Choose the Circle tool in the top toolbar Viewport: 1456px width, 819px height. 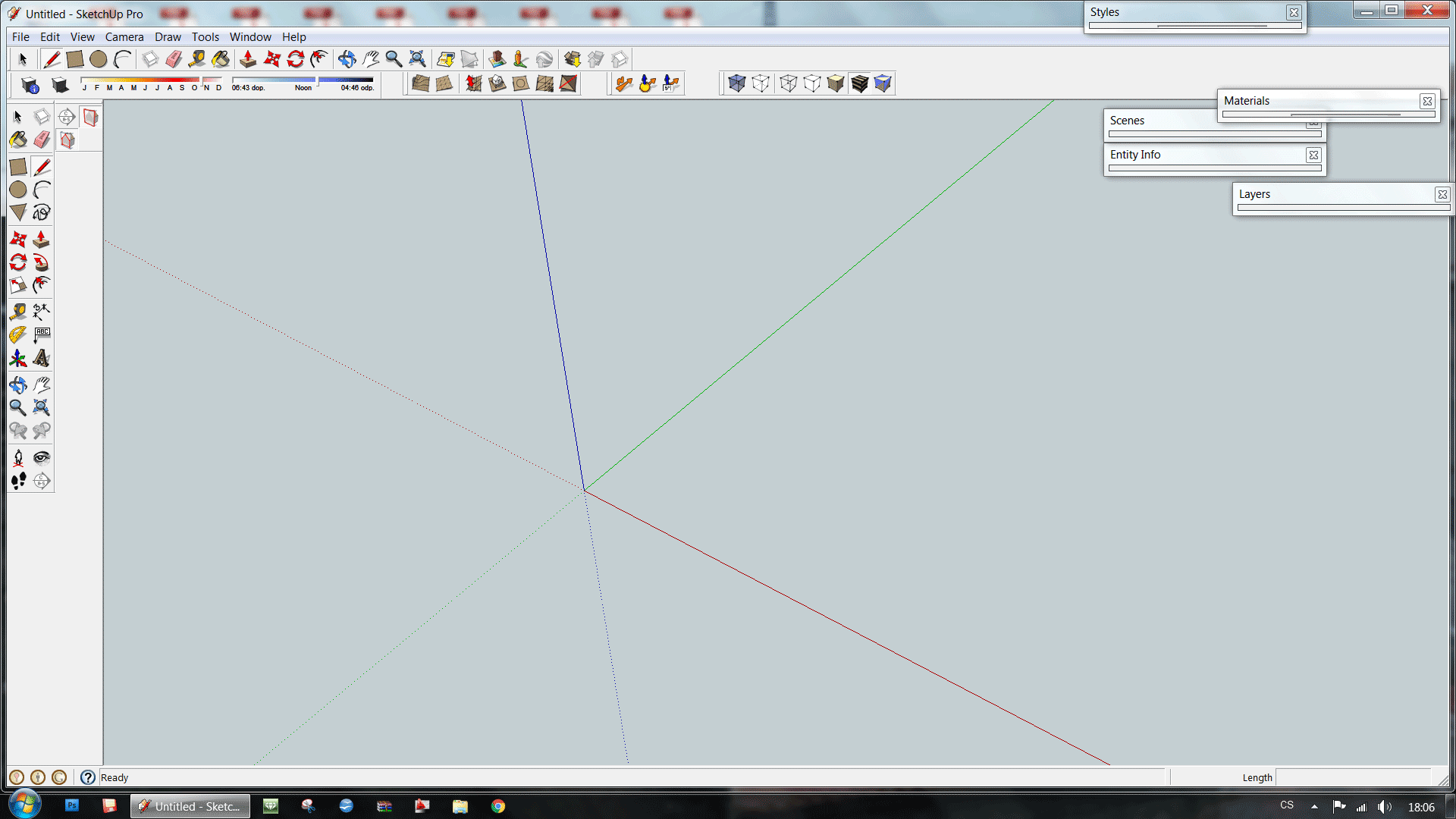(x=98, y=59)
